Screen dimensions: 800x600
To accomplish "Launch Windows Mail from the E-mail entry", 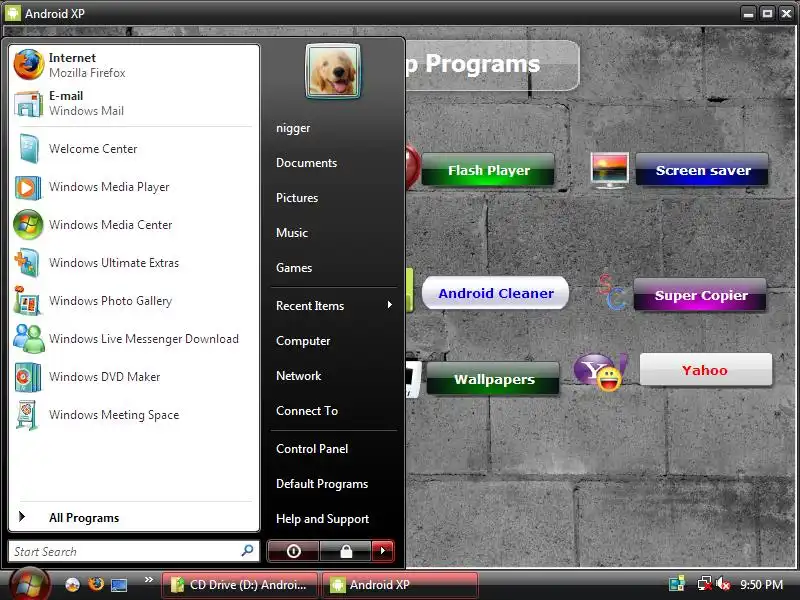I will 134,103.
